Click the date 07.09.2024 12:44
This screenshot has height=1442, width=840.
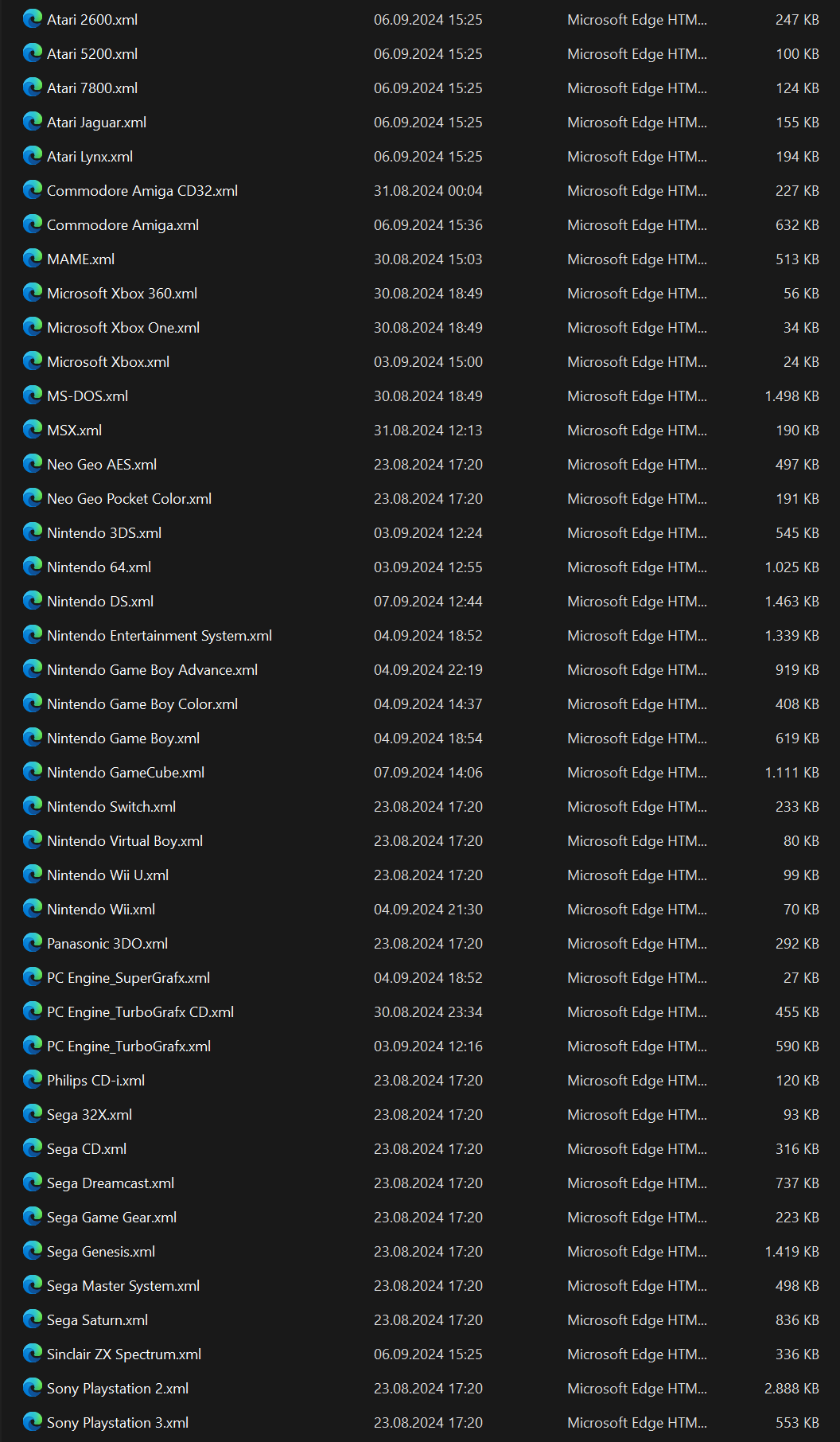[428, 602]
